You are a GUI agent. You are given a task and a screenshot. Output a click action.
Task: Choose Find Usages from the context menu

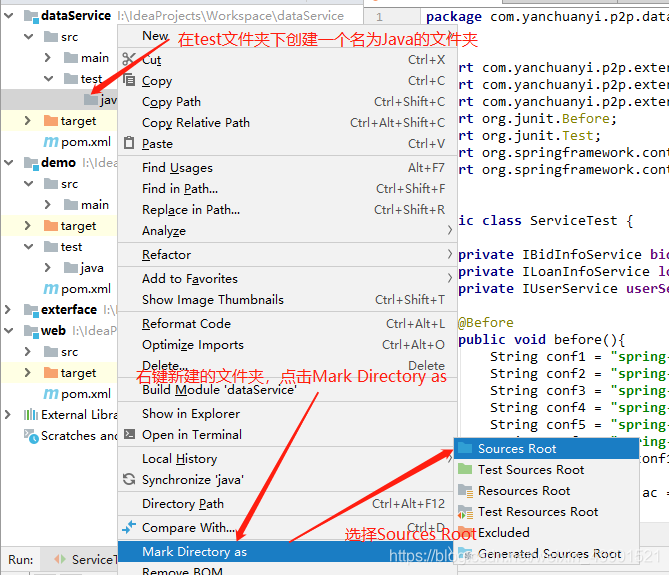287,168
